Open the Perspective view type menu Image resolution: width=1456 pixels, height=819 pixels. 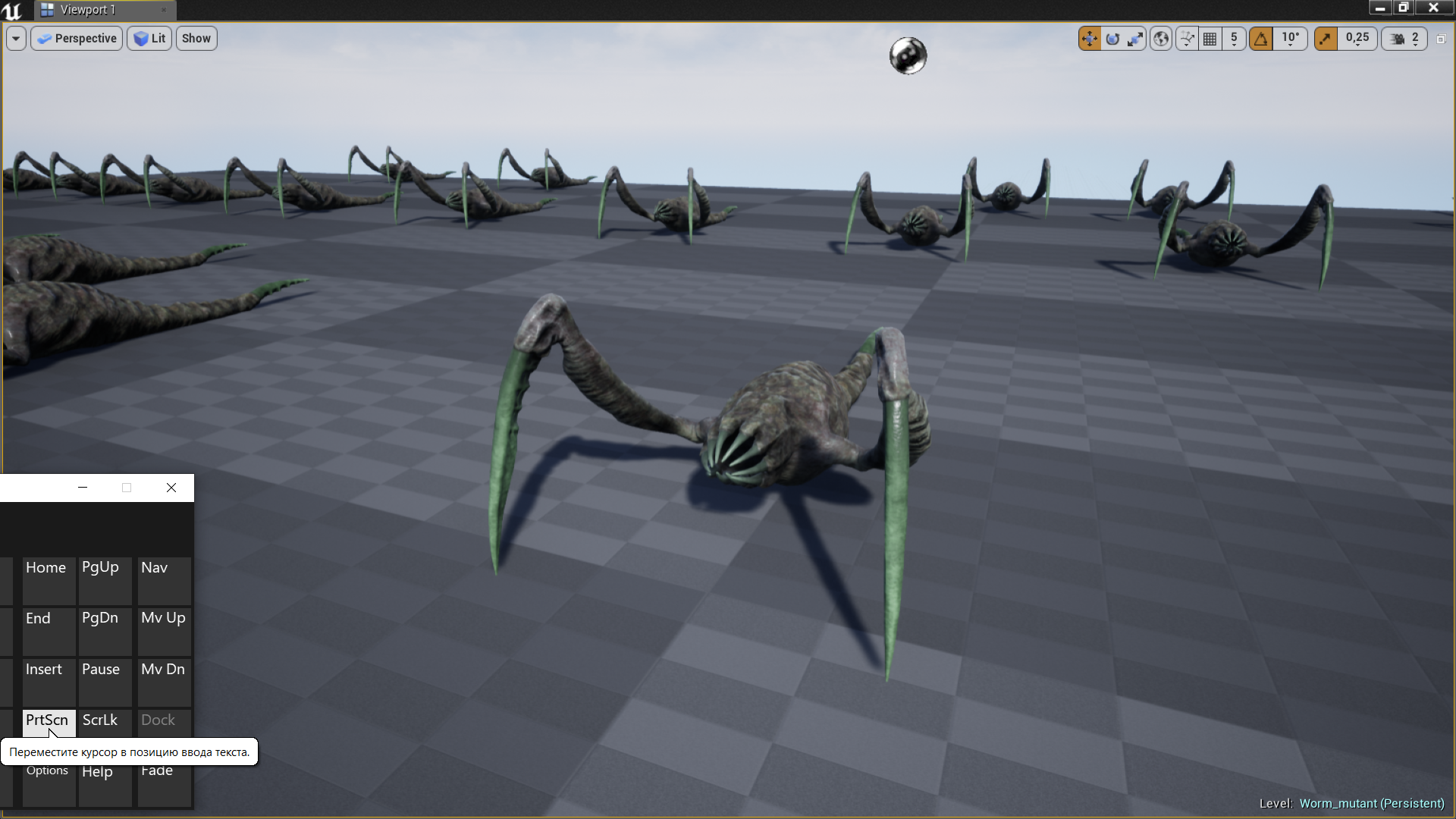point(77,39)
